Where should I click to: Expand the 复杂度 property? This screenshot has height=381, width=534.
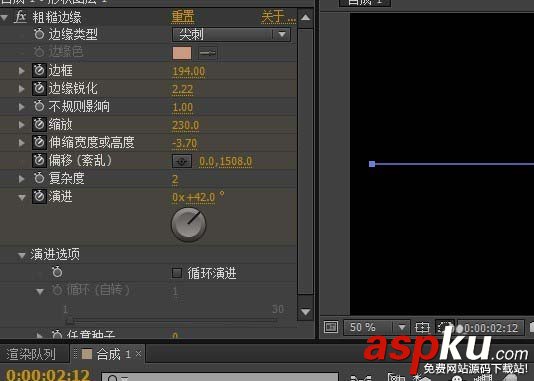[x=21, y=179]
